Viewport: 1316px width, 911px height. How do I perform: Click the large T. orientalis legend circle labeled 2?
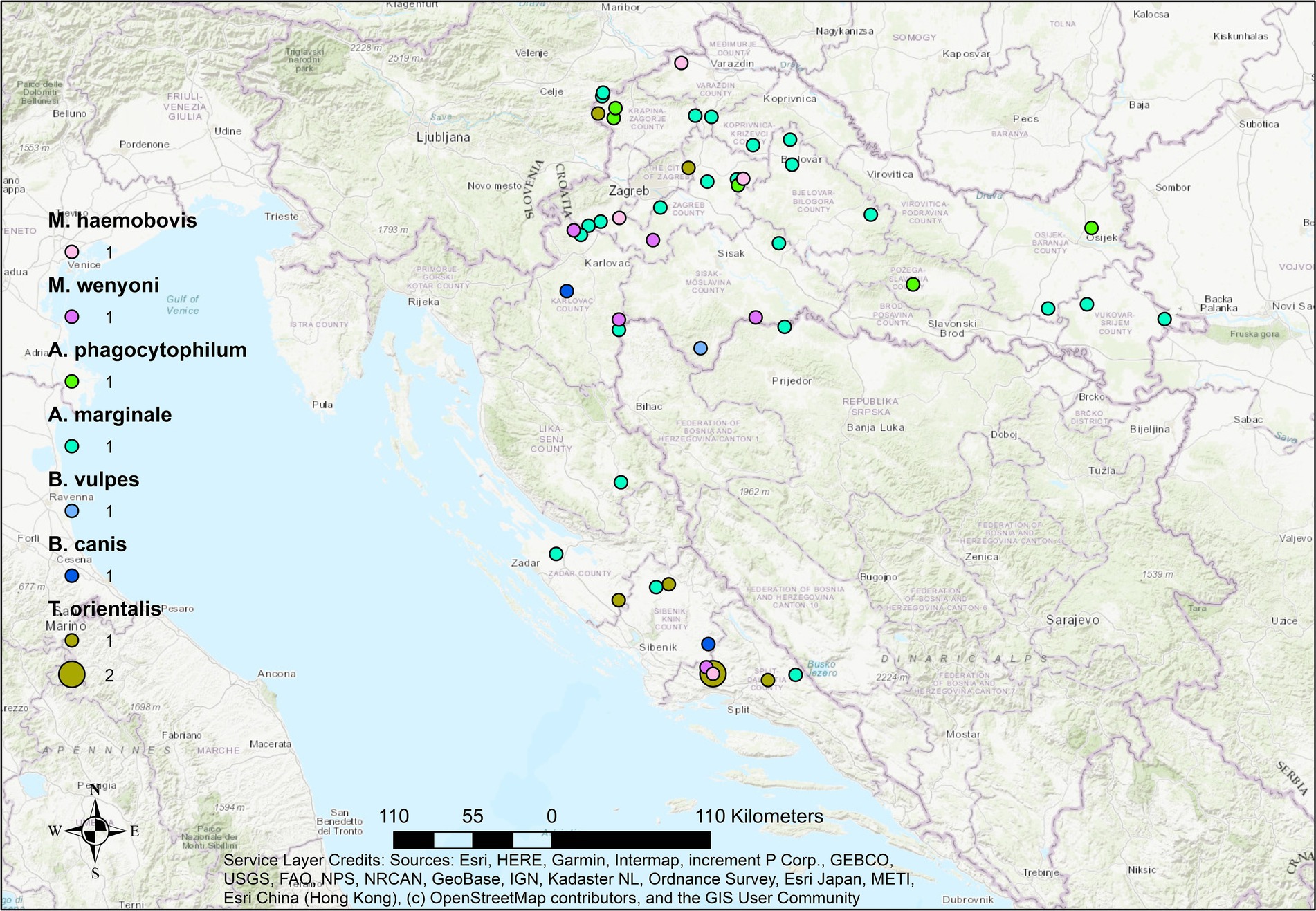71,674
